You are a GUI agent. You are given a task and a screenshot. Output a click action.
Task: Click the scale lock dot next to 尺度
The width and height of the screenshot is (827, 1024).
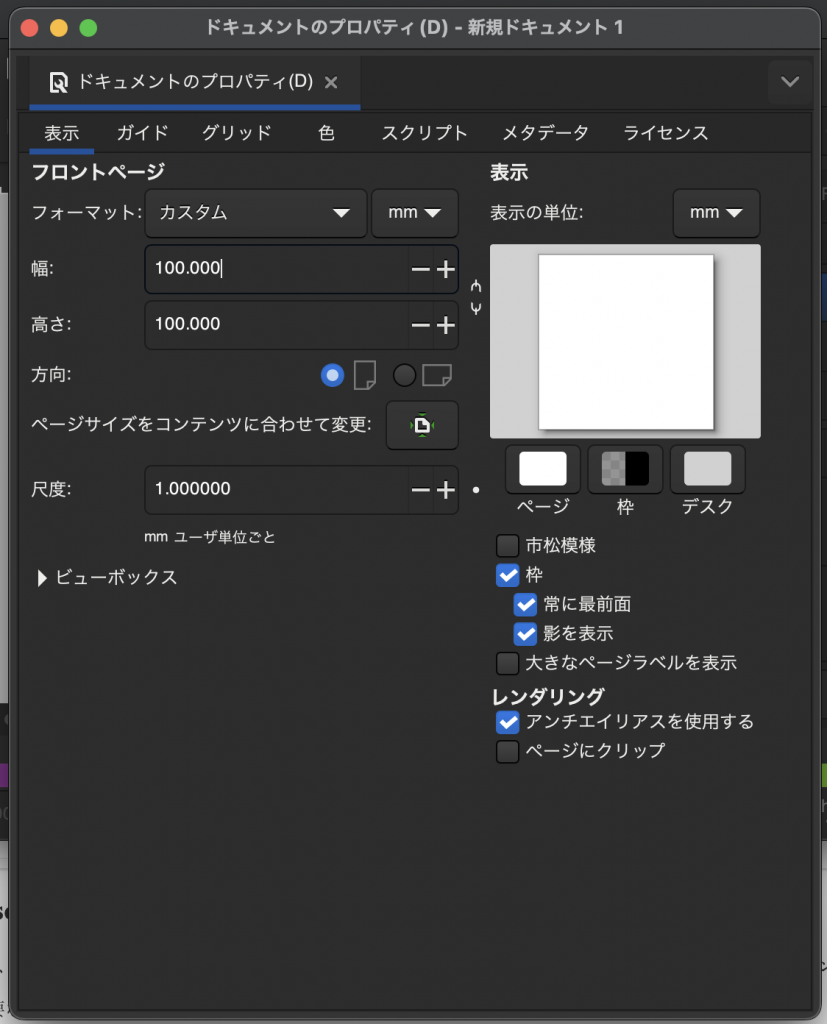tap(476, 490)
